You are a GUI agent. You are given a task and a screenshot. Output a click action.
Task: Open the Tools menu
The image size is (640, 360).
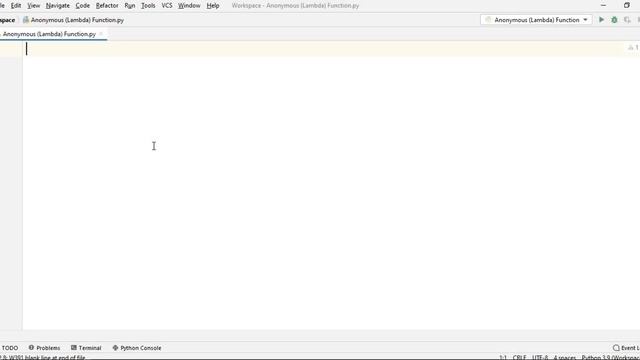148,6
